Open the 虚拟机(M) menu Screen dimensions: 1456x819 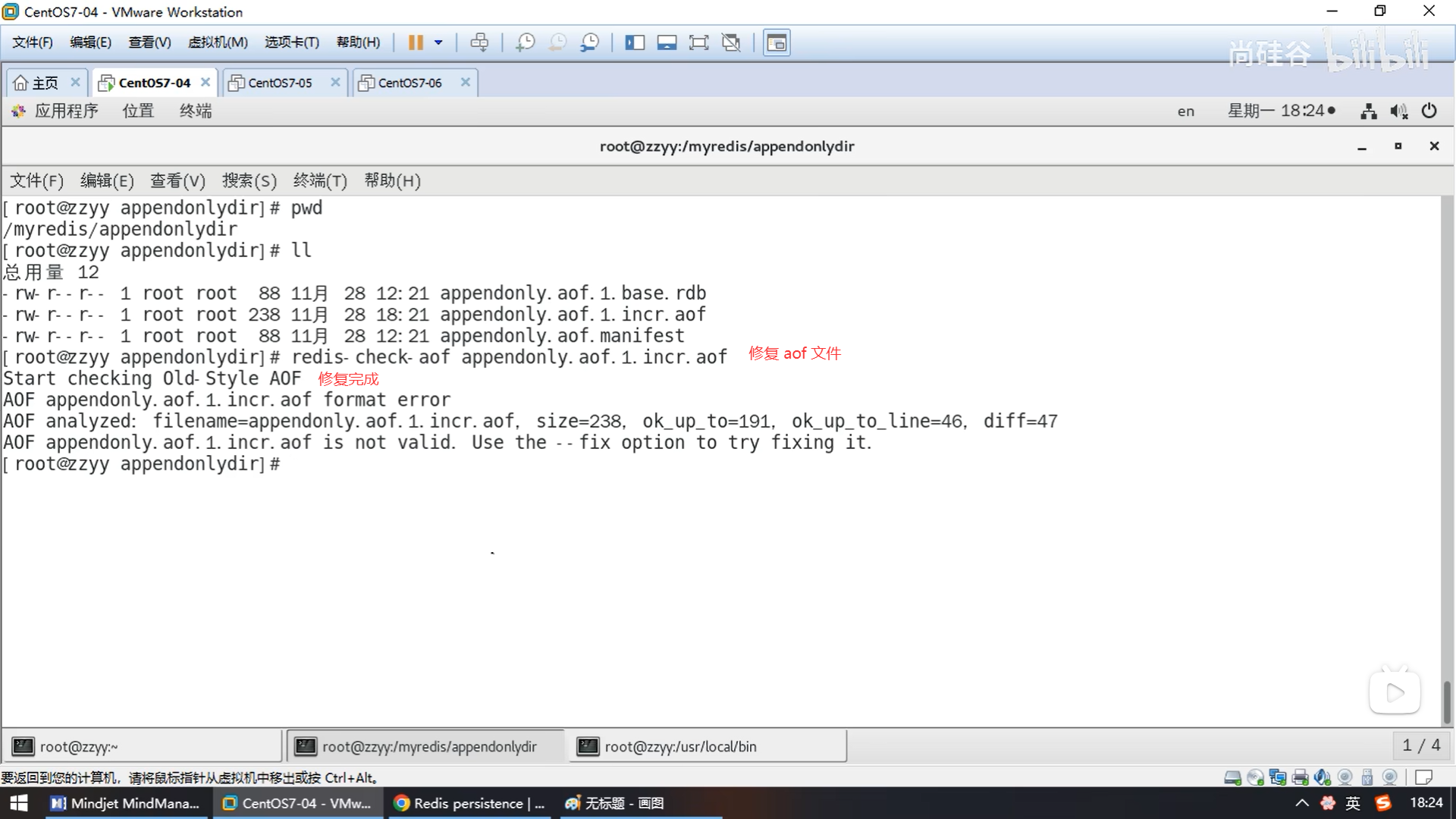(x=218, y=42)
